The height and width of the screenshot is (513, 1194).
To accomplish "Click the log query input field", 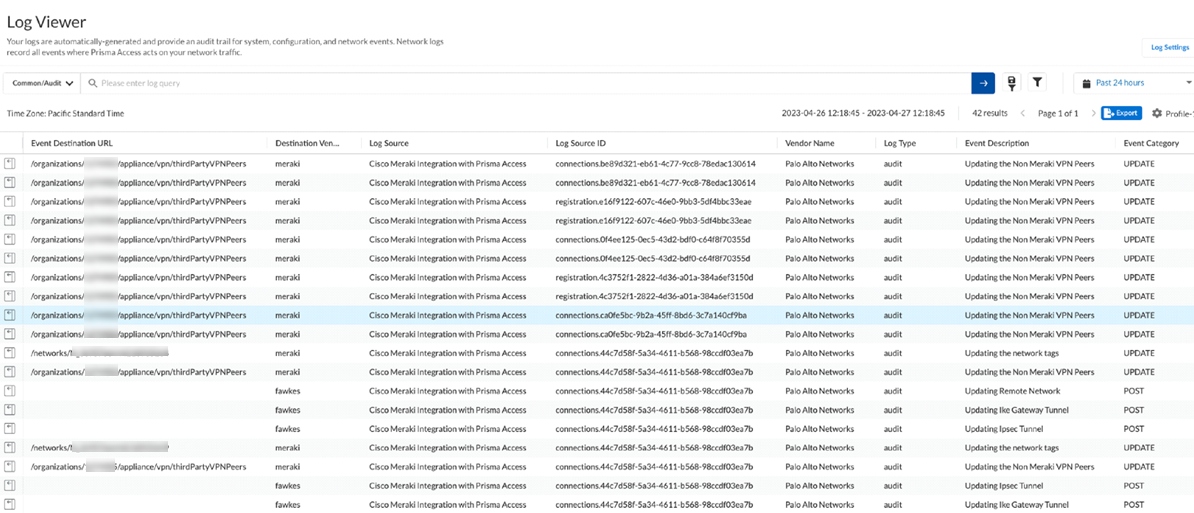I will pos(530,83).
